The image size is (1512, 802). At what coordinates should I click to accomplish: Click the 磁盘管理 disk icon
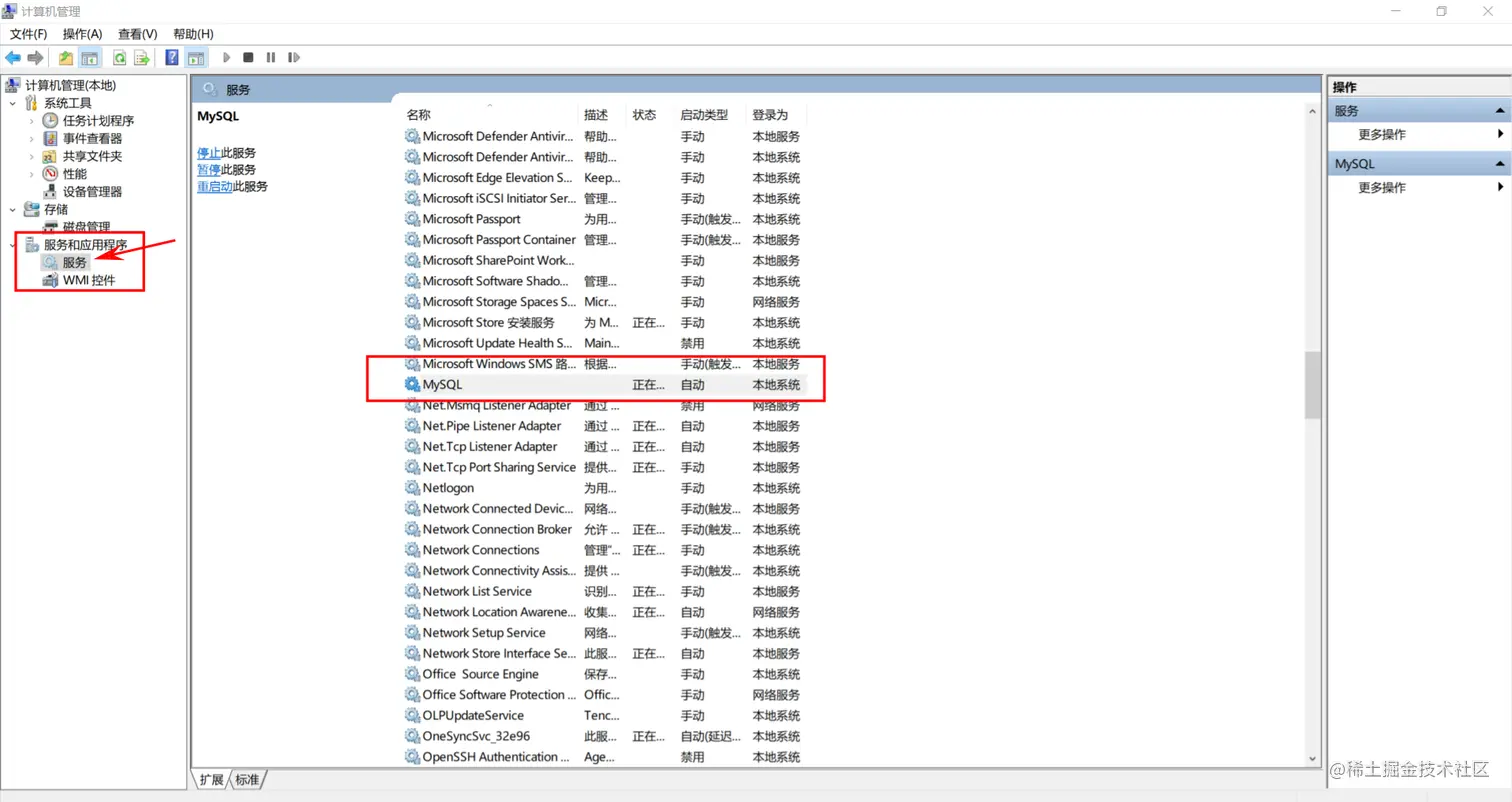coord(50,227)
